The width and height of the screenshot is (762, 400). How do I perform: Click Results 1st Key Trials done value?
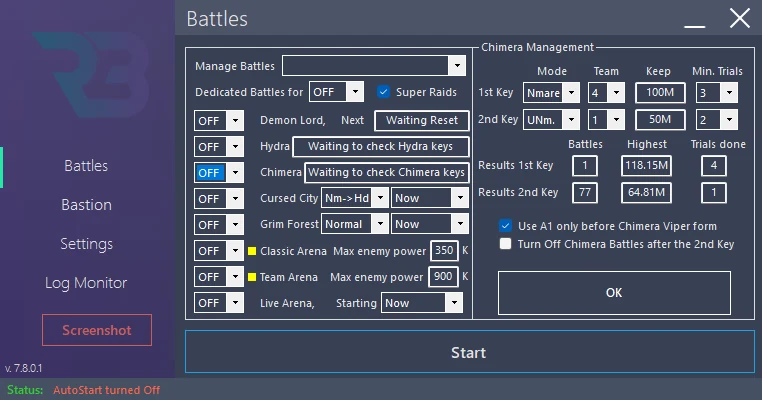pos(714,165)
